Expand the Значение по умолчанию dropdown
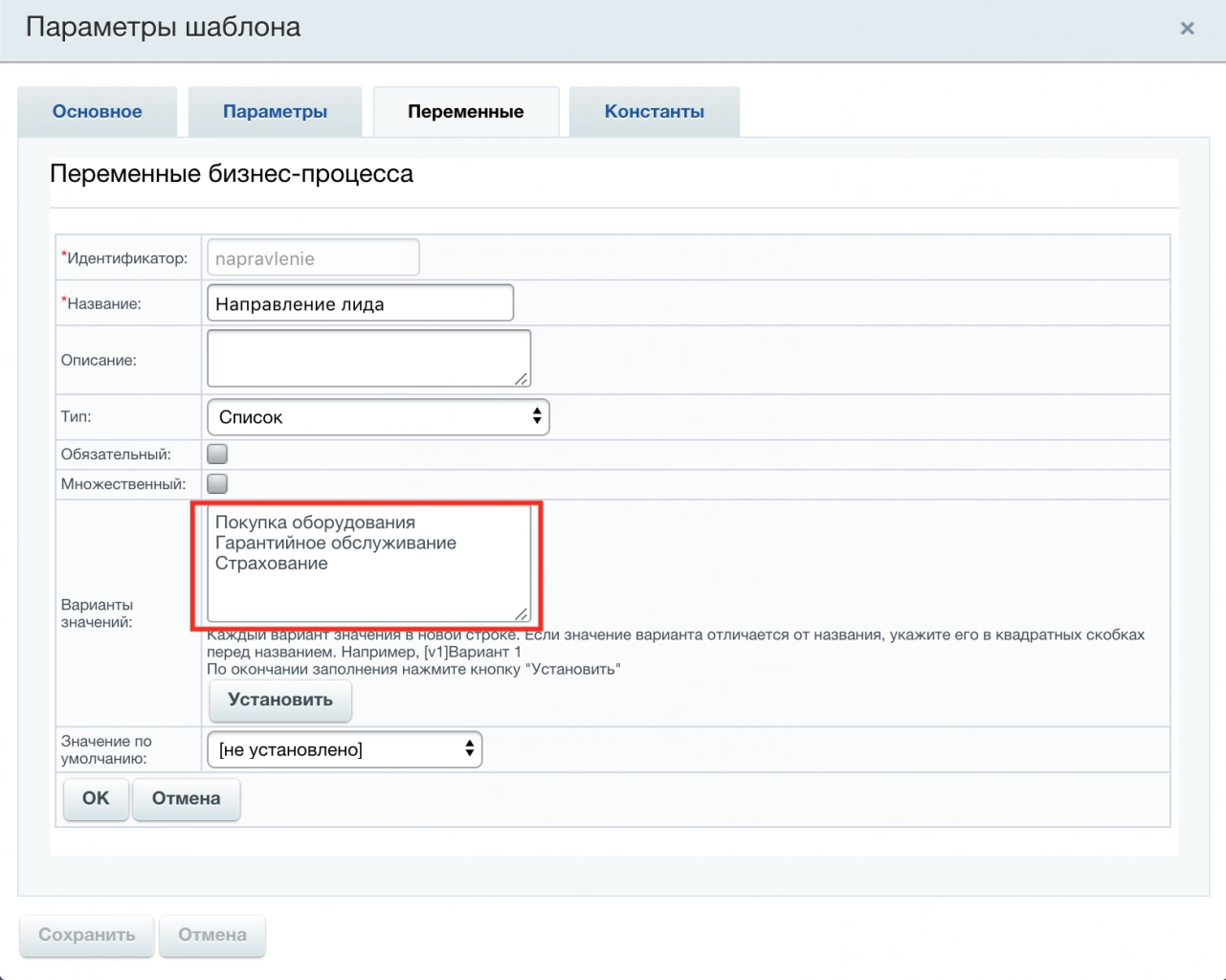1226x980 pixels. coord(345,750)
